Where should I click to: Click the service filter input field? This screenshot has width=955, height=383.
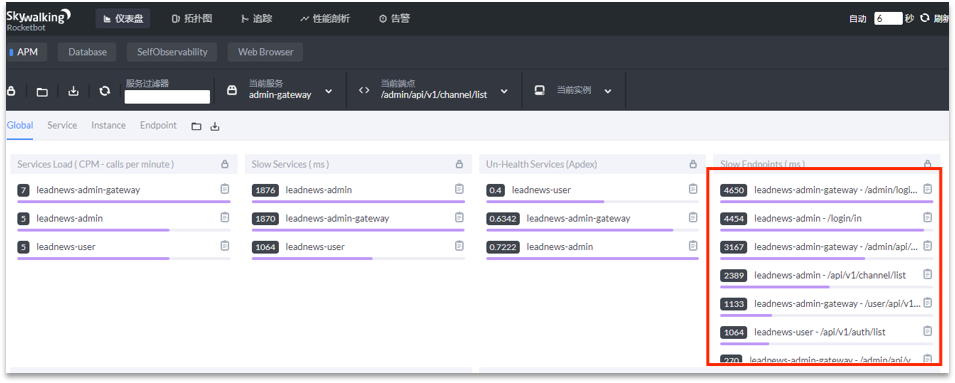point(167,97)
